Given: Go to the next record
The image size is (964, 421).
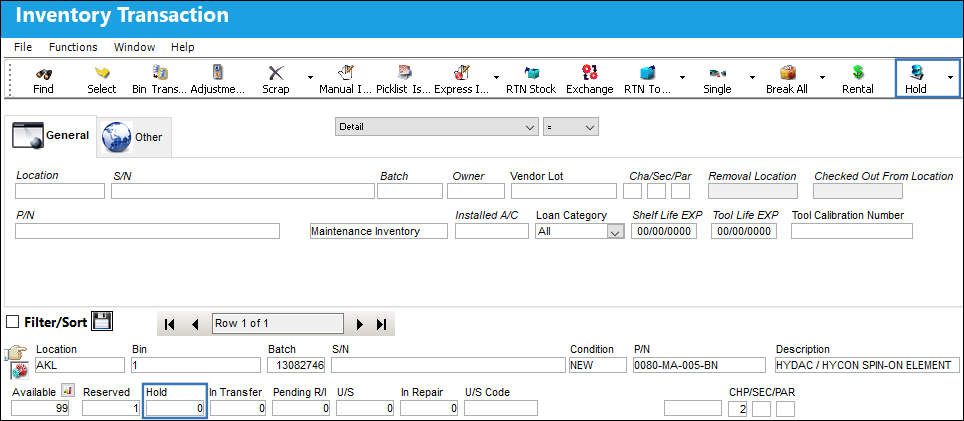Looking at the screenshot, I should [x=360, y=324].
